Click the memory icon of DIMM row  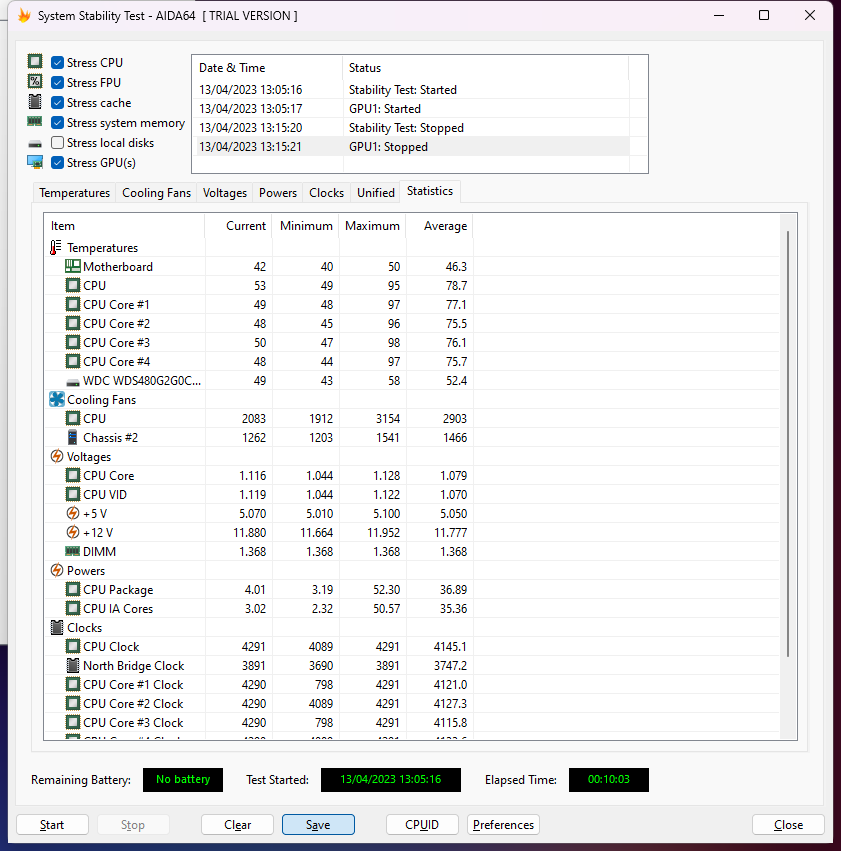click(73, 551)
